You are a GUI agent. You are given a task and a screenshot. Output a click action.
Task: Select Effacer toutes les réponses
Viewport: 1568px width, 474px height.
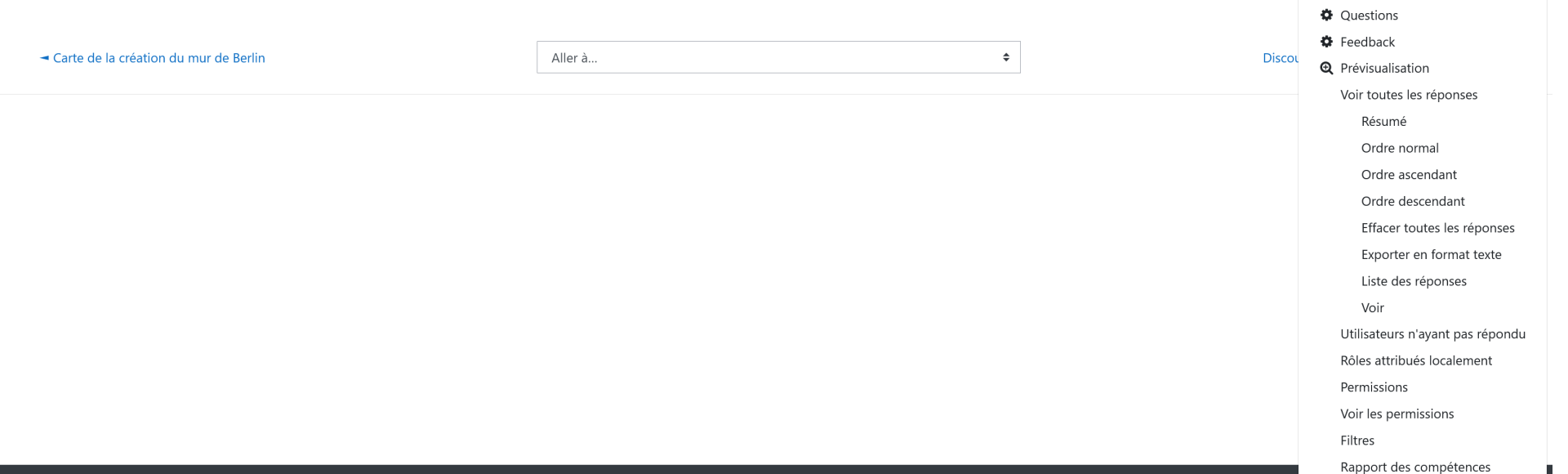pos(1437,228)
